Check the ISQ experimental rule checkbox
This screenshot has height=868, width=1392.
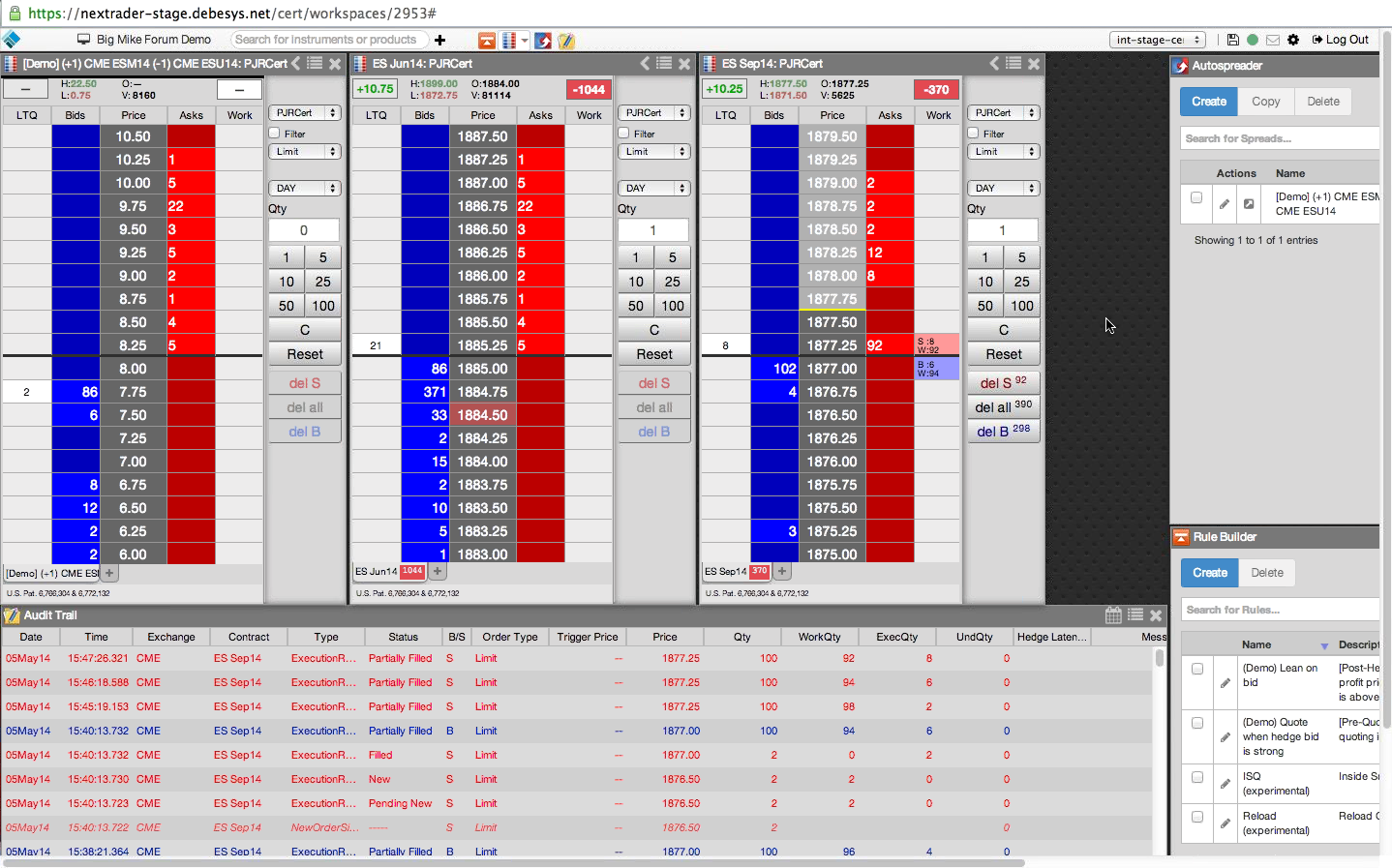(1197, 777)
